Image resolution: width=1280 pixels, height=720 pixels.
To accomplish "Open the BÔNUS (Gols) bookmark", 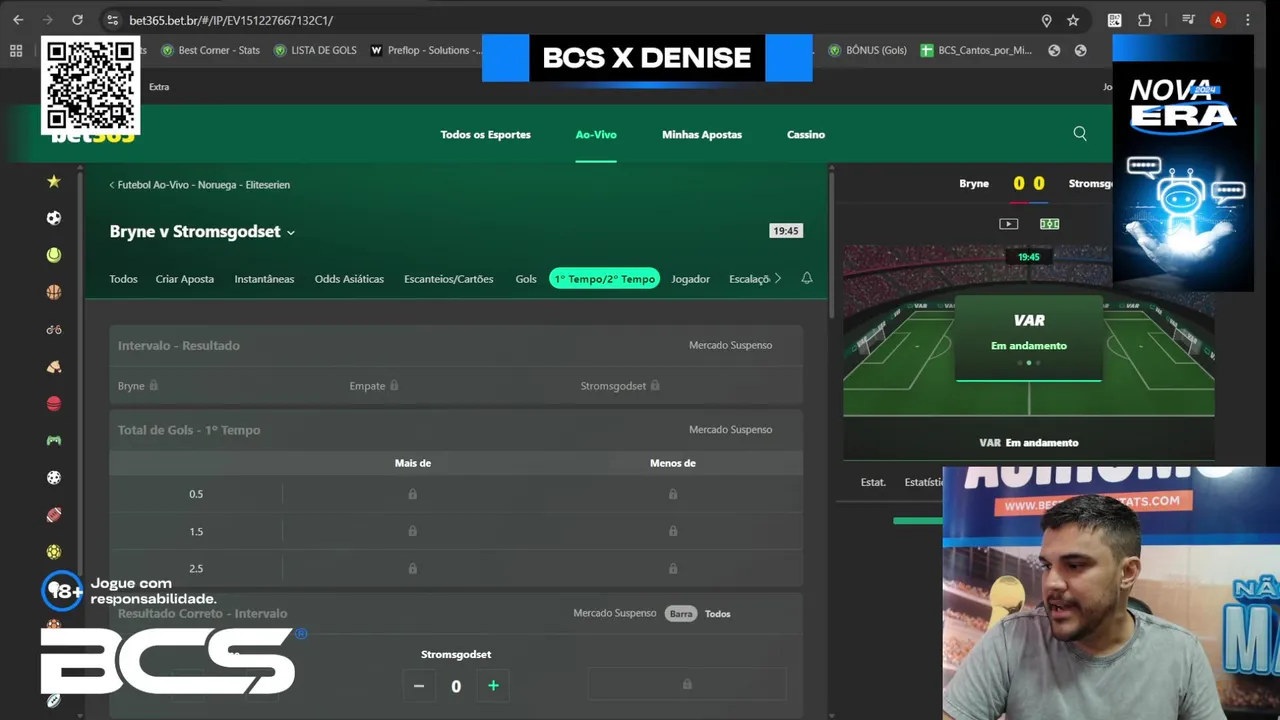I will [868, 50].
